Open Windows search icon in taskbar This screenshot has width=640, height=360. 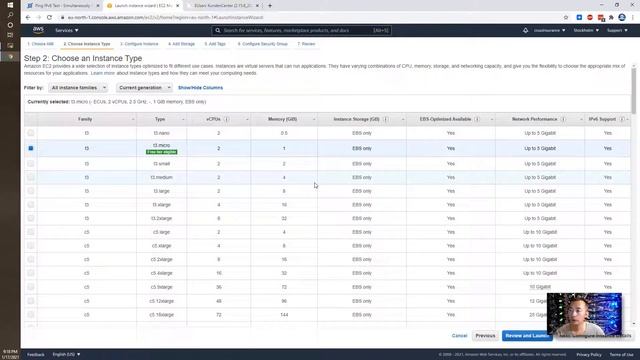pos(10,15)
